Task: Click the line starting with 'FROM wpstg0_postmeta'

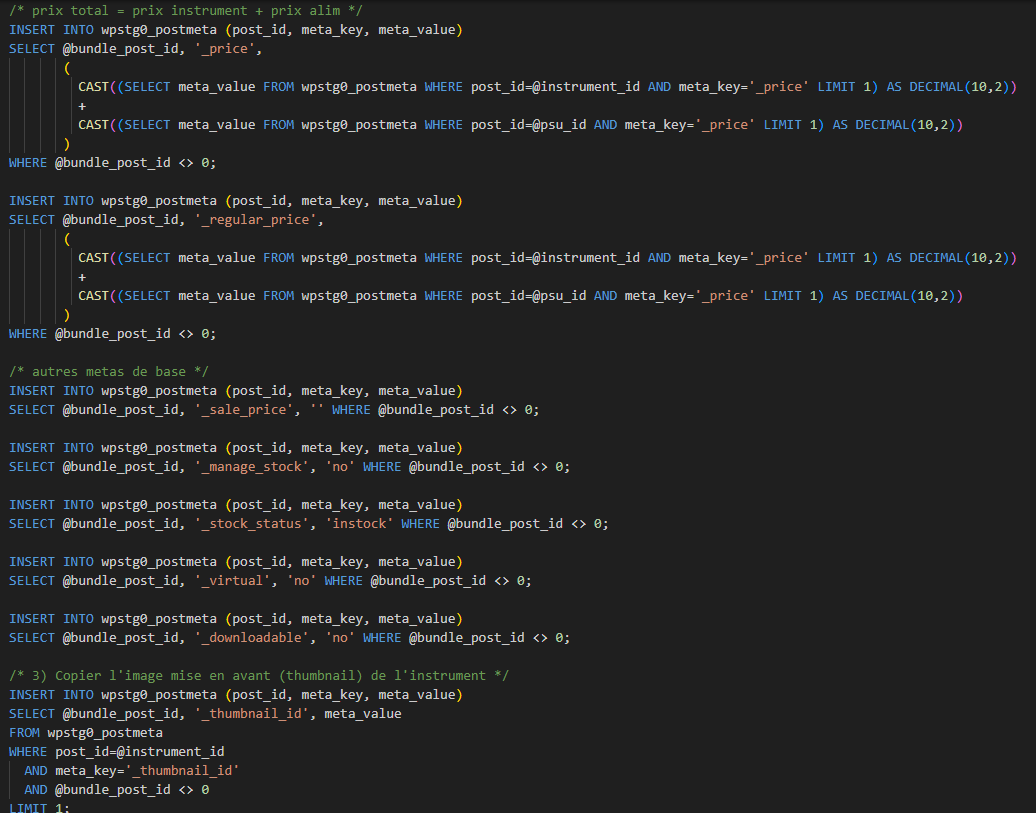Action: coord(85,733)
